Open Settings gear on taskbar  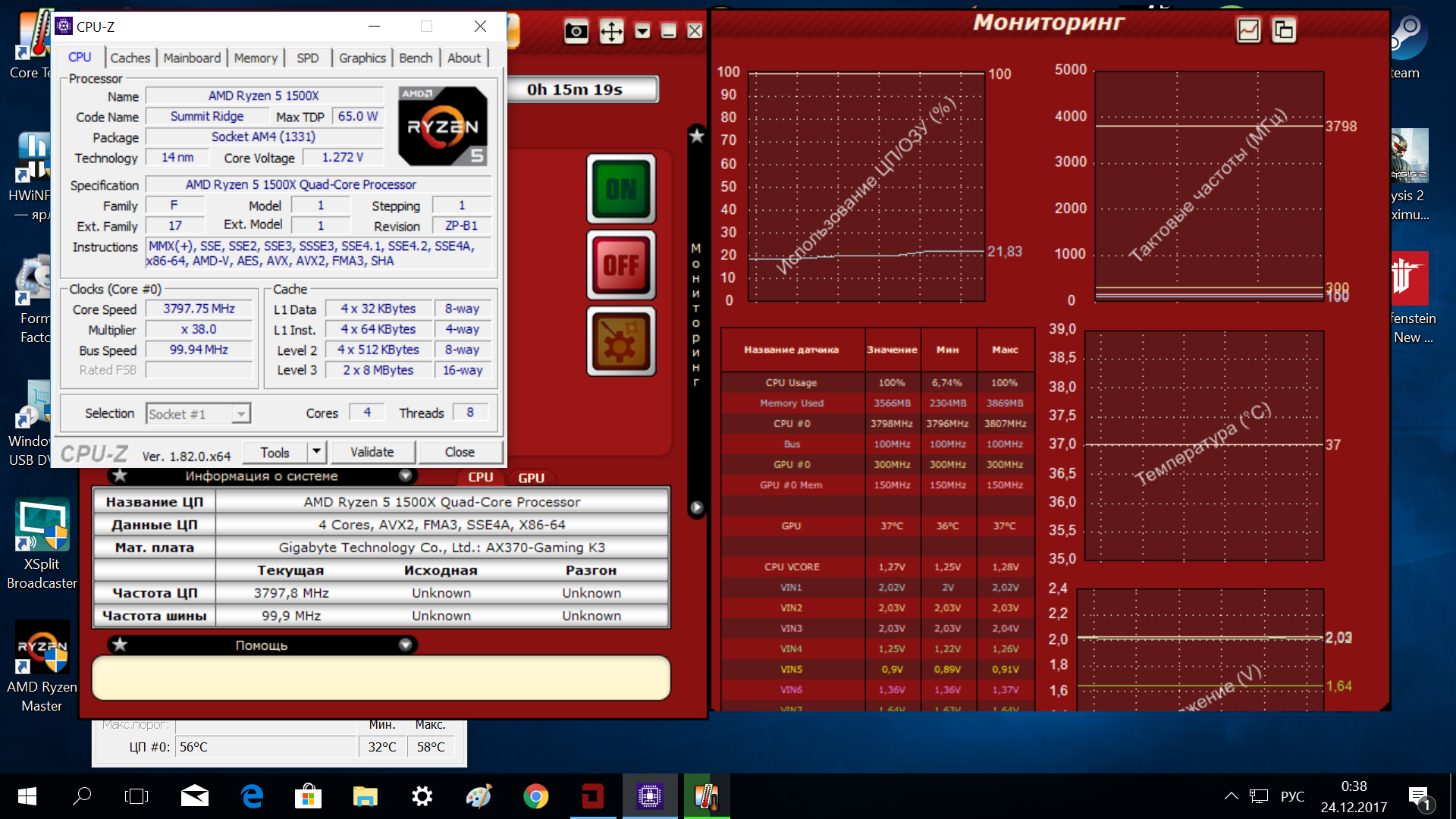pyautogui.click(x=422, y=796)
